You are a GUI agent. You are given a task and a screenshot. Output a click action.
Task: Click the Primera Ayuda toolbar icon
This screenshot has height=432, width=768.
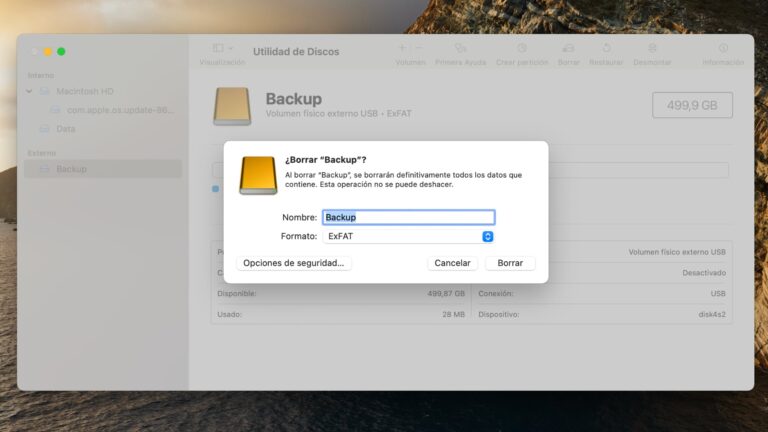click(460, 48)
